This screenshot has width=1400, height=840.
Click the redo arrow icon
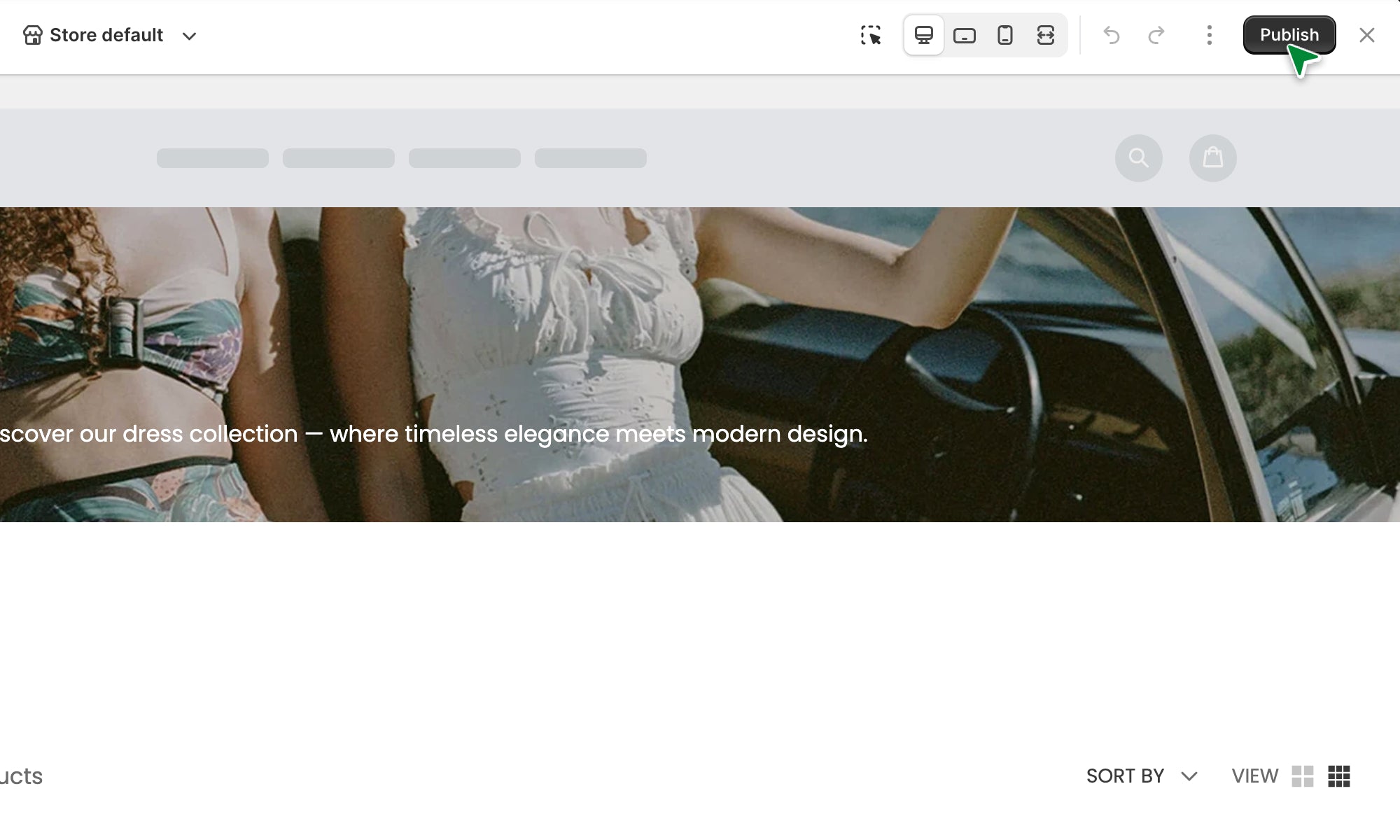pos(1156,35)
